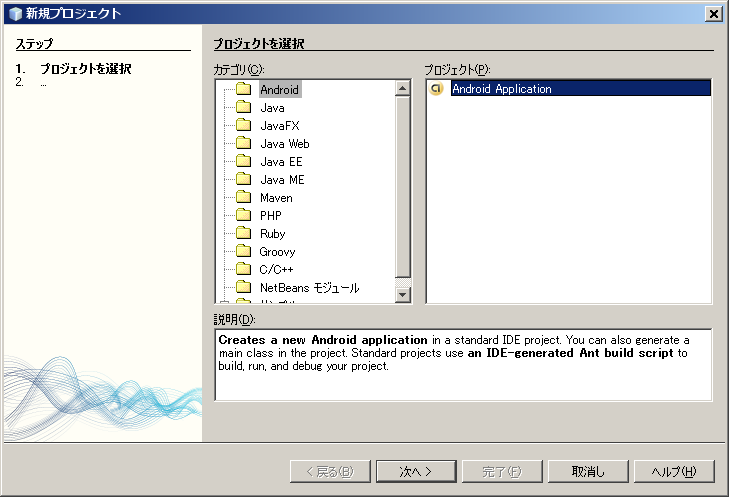Image resolution: width=729 pixels, height=497 pixels.
Task: Click the Ruby folder icon
Action: (x=243, y=233)
